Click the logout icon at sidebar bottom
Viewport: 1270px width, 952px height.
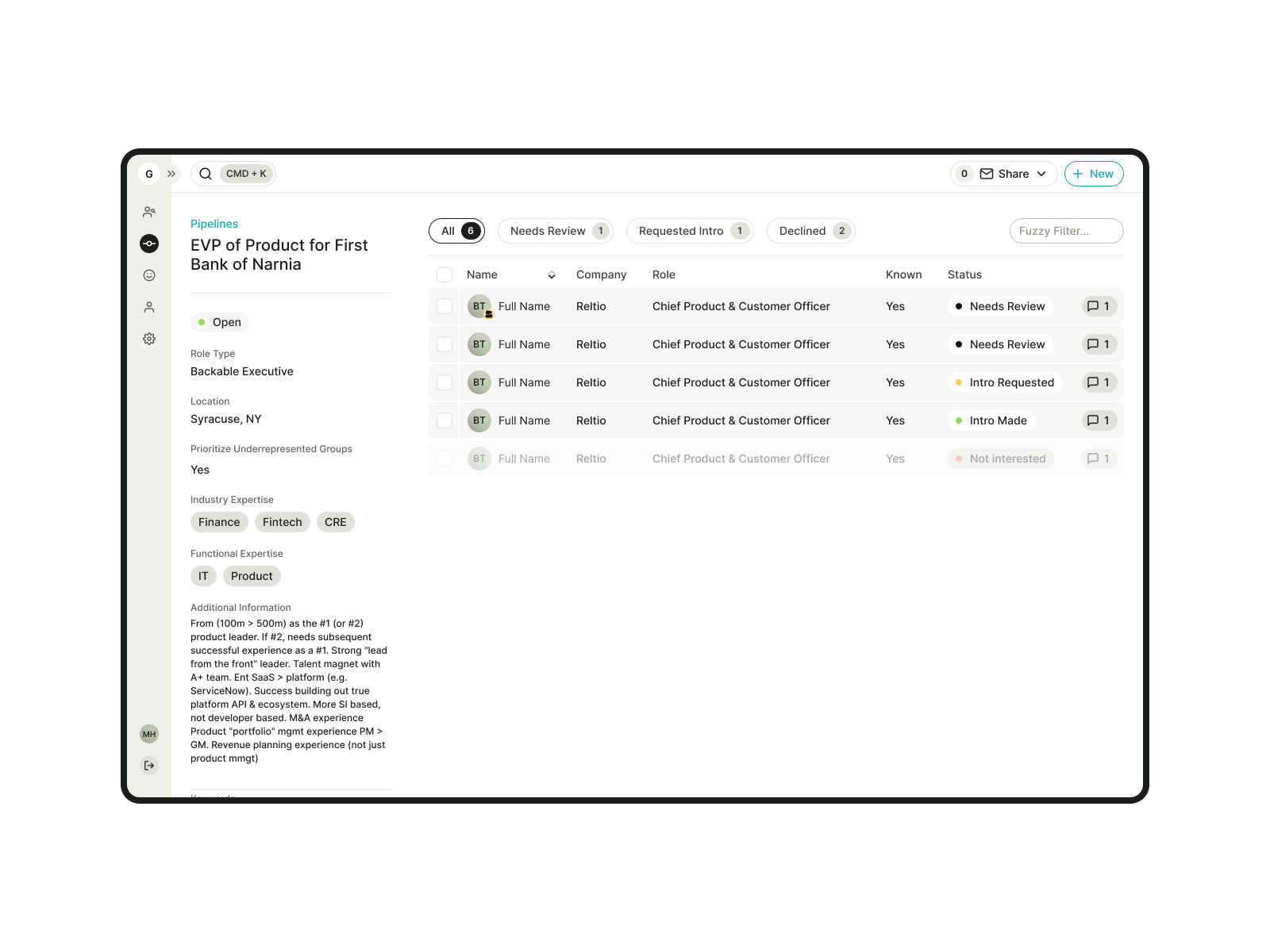click(149, 765)
